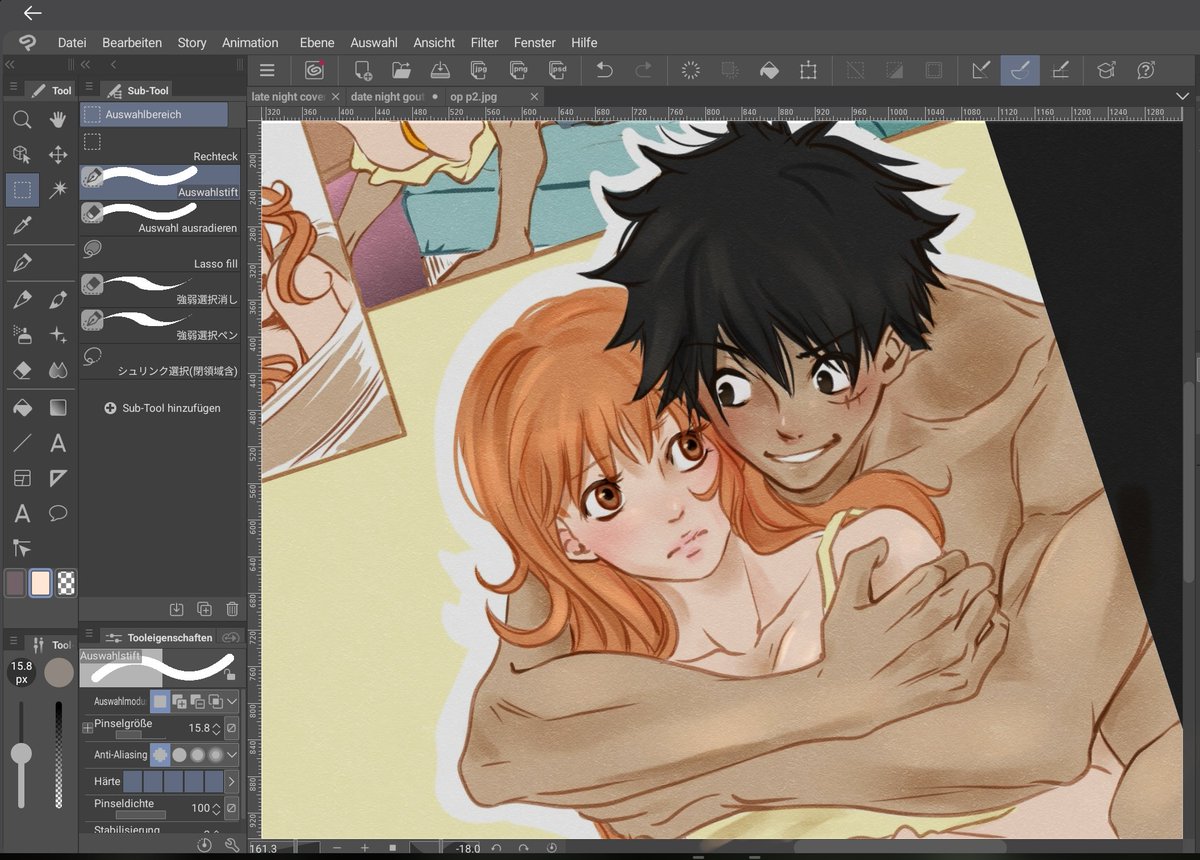1200x860 pixels.
Task: Switch to the late night cover tab
Action: click(x=289, y=97)
